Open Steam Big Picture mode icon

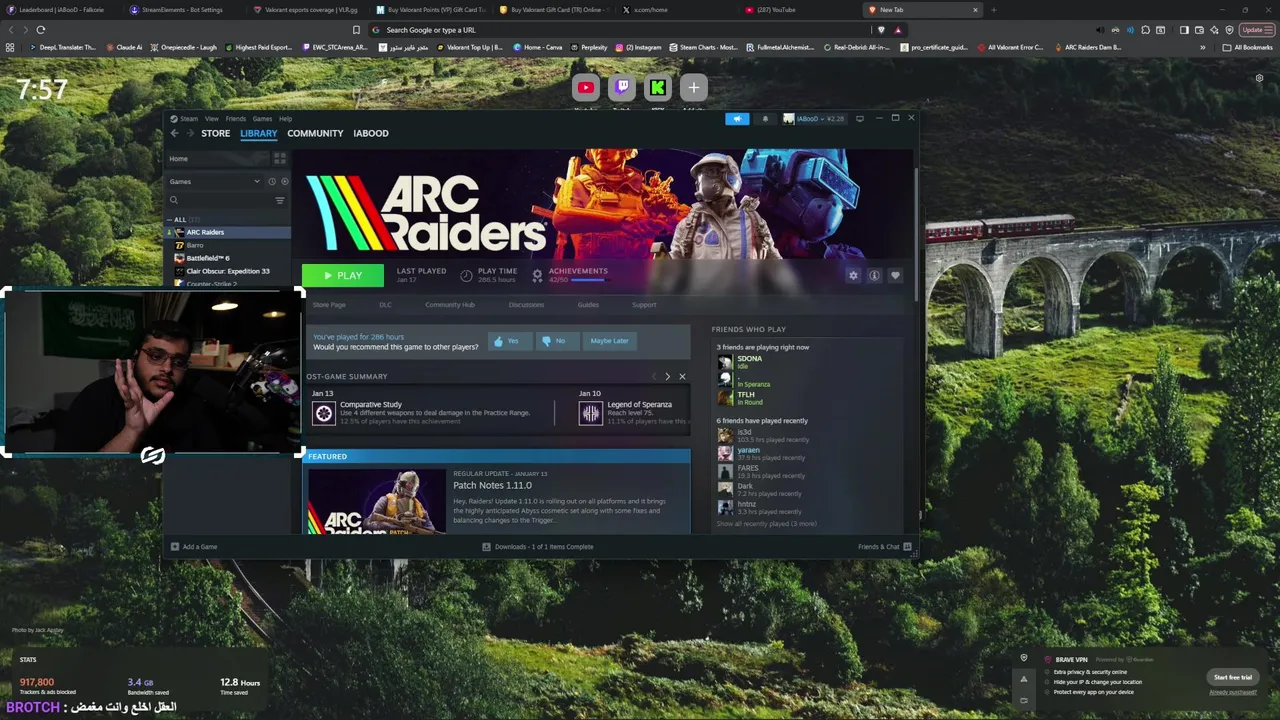pos(859,118)
